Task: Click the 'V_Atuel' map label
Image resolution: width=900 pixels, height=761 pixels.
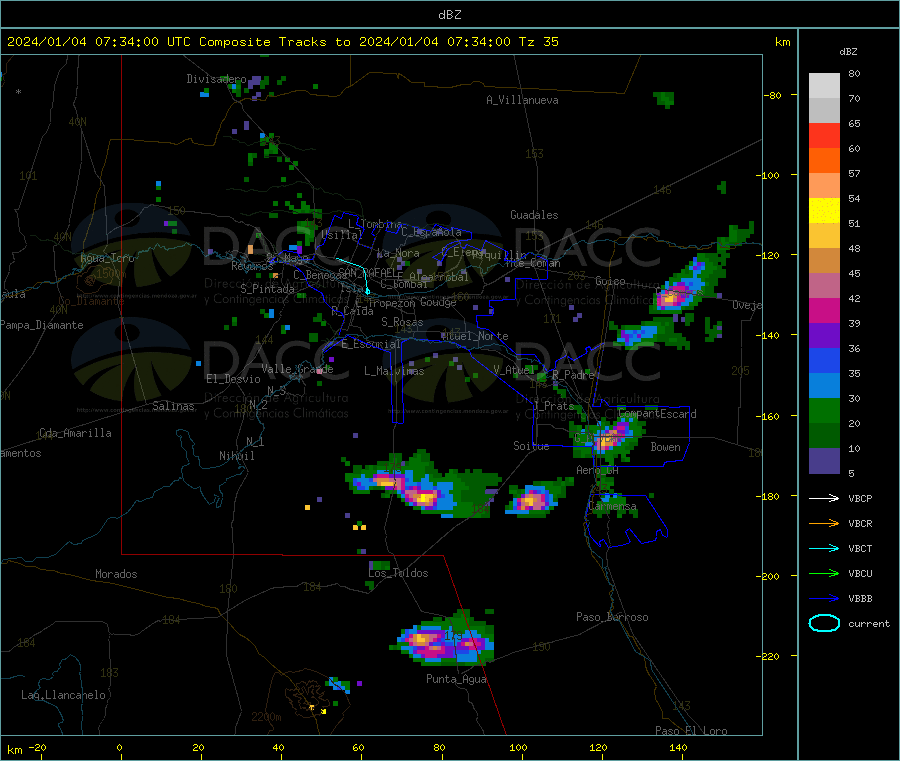Action: point(514,370)
